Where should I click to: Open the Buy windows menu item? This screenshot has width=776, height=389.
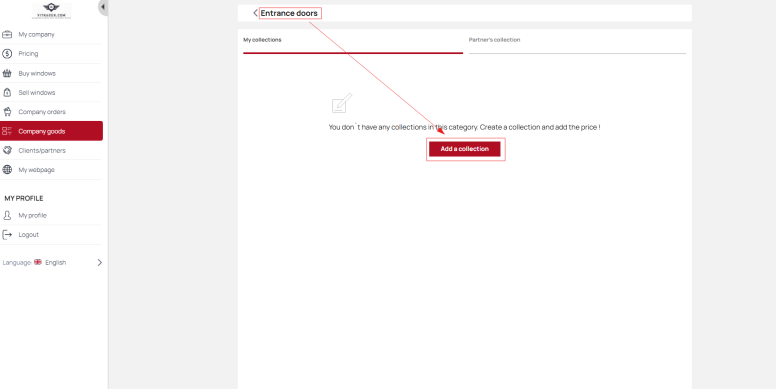pyautogui.click(x=50, y=73)
